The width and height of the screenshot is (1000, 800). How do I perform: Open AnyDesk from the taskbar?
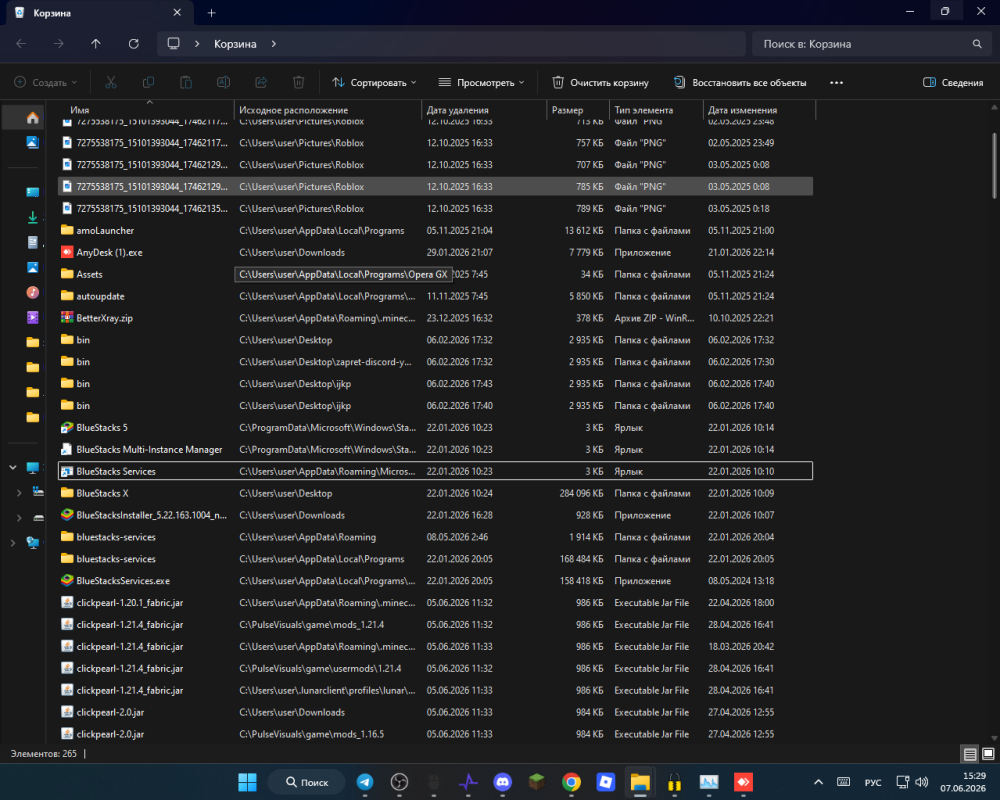point(743,781)
